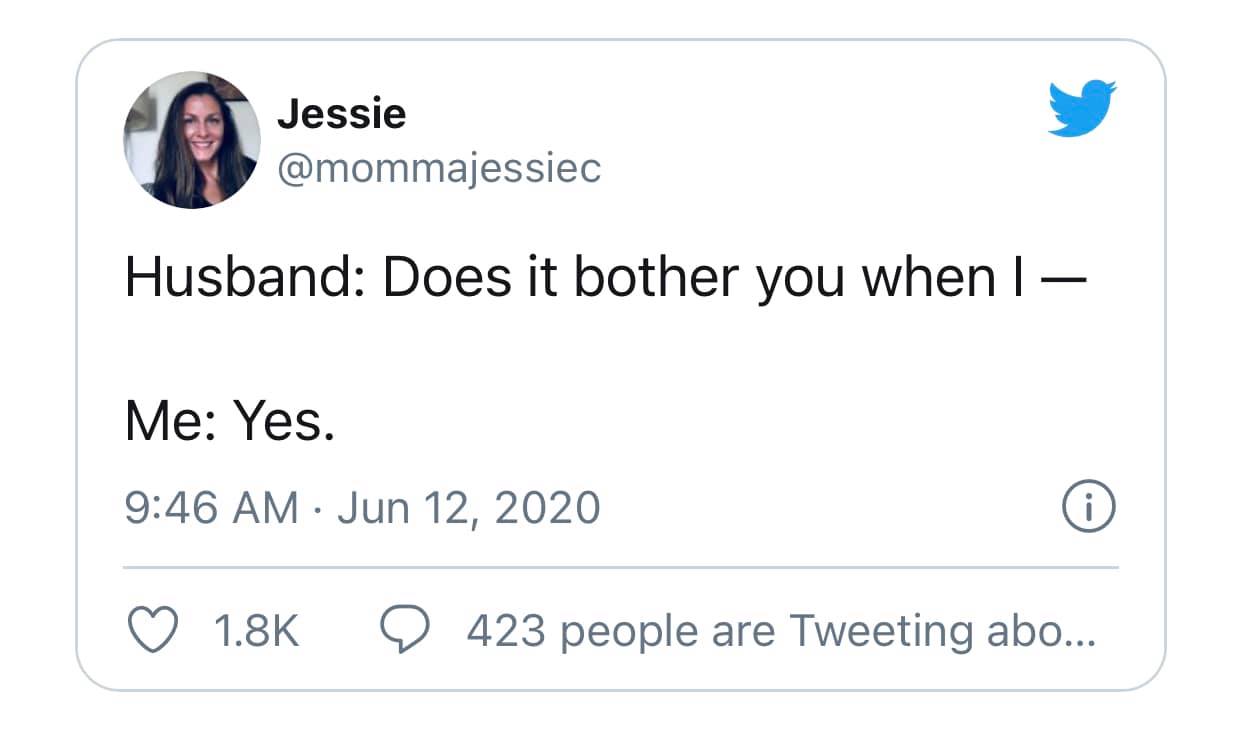Open the @mommajessiec handle link
This screenshot has width=1242, height=740.
click(438, 169)
